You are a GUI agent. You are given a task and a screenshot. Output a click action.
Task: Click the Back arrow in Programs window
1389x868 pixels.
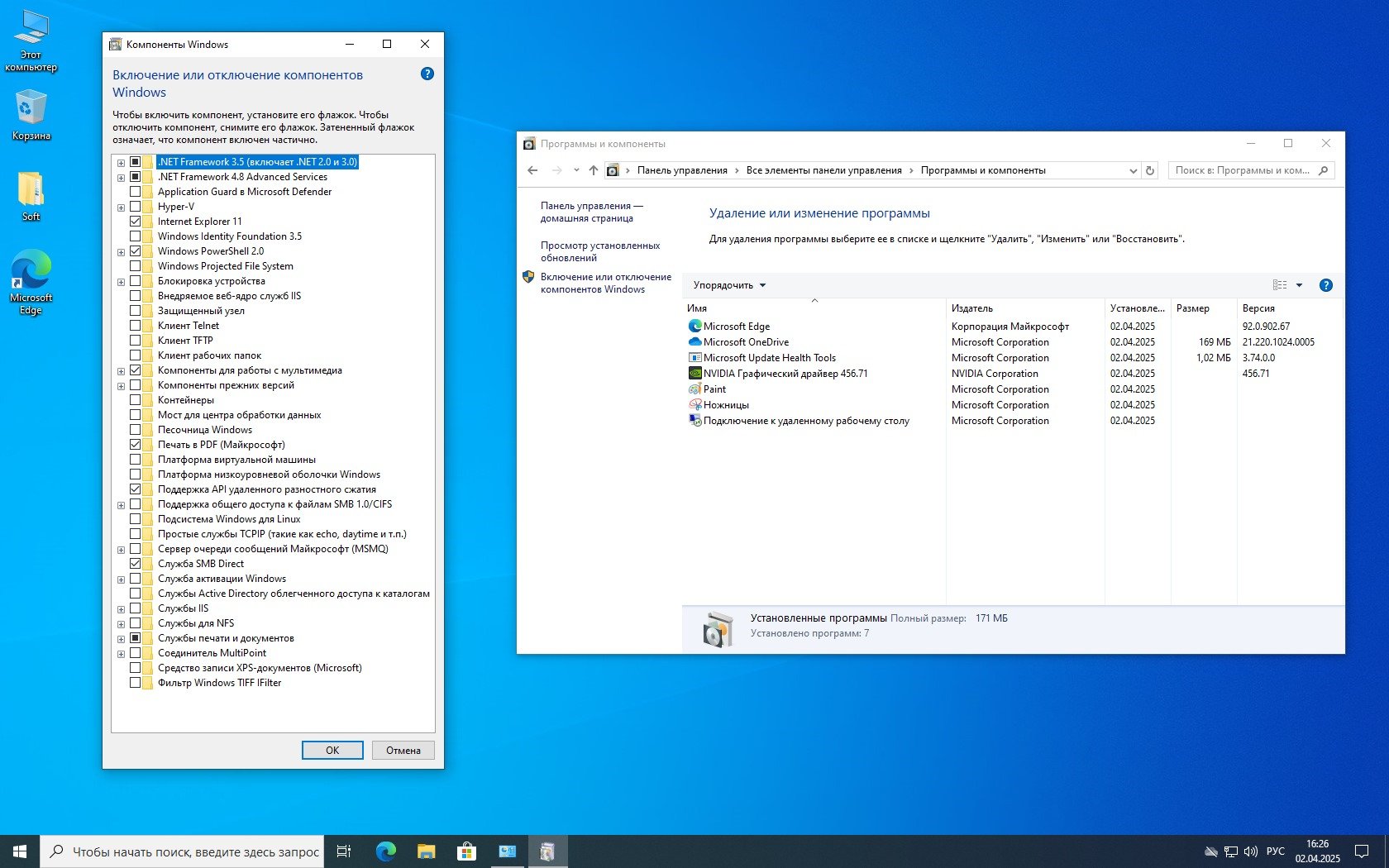click(x=532, y=170)
